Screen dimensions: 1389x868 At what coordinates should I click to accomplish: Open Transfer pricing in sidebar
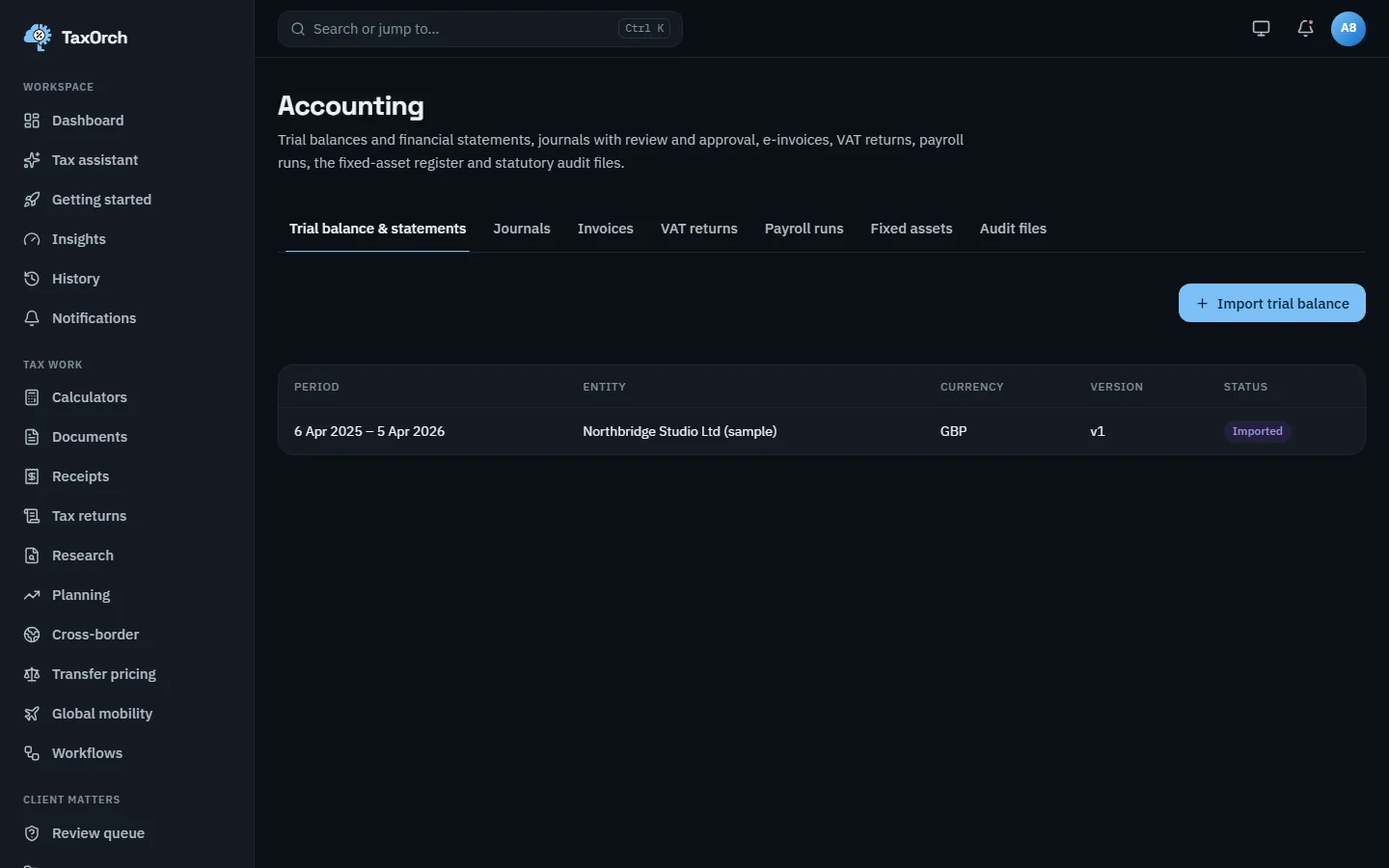(127, 674)
